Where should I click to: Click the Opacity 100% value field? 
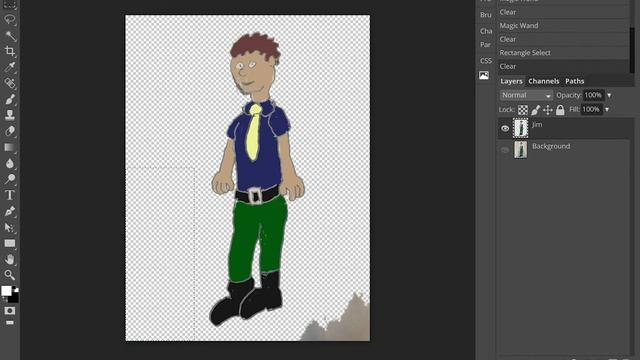tap(593, 95)
